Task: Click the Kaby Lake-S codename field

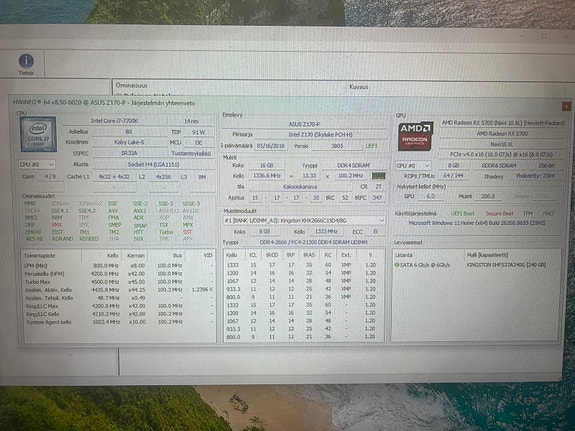Action: pos(129,142)
